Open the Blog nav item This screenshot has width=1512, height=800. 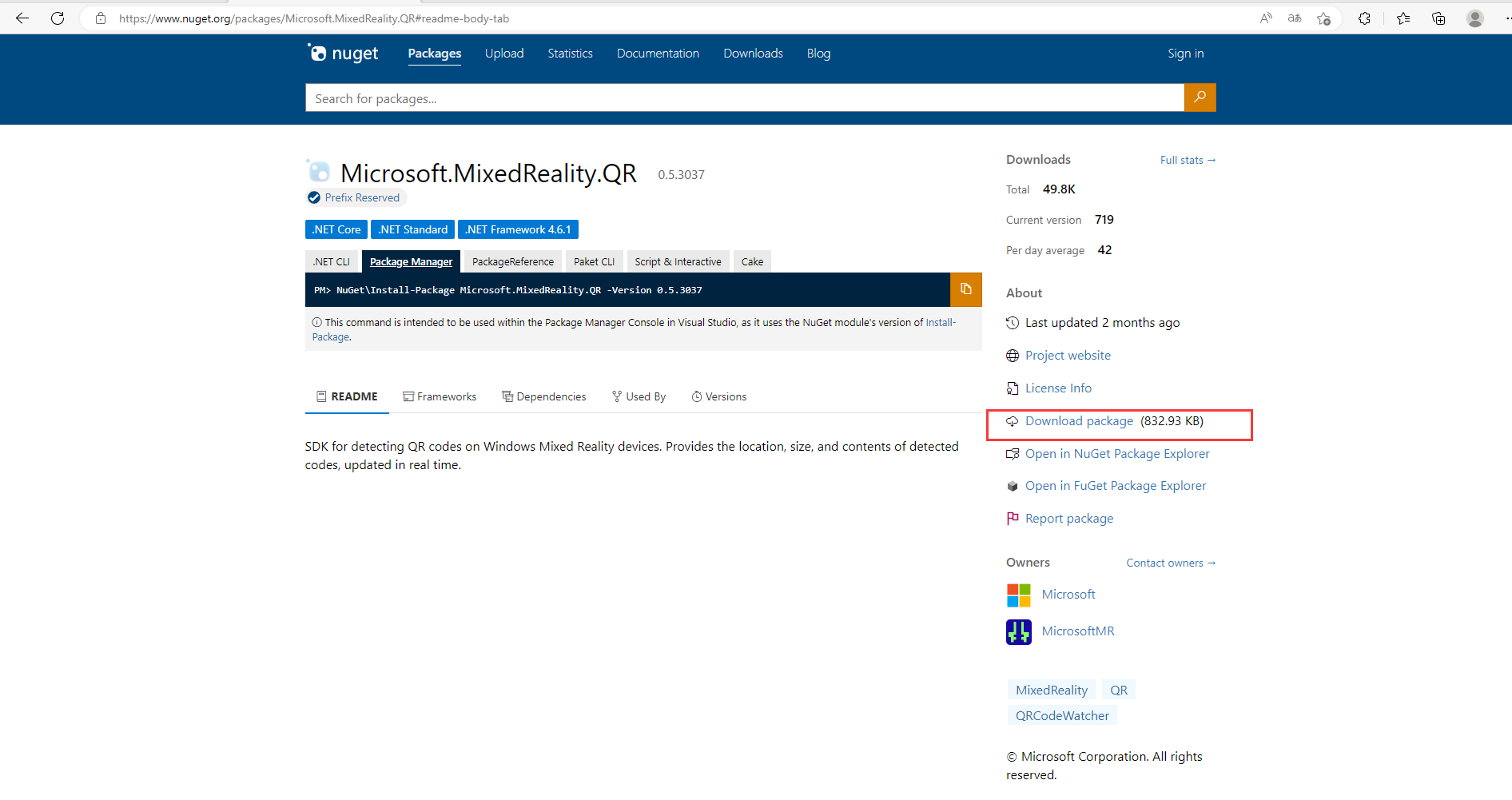click(818, 54)
